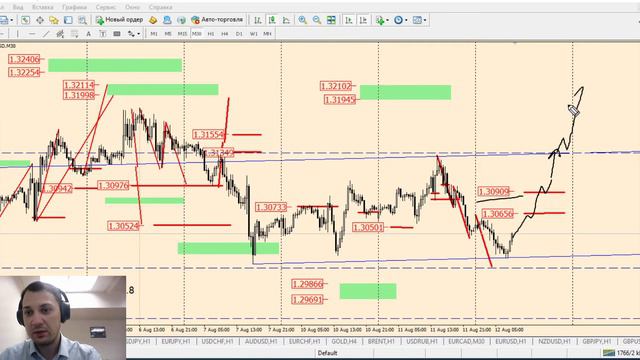Image resolution: width=640 pixels, height=360 pixels.
Task: Tile chart windows icon
Action: (x=331, y=20)
